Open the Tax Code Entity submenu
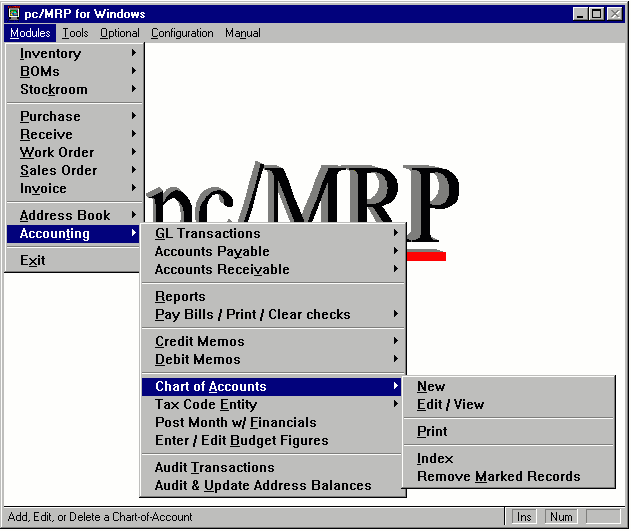 click(272, 405)
